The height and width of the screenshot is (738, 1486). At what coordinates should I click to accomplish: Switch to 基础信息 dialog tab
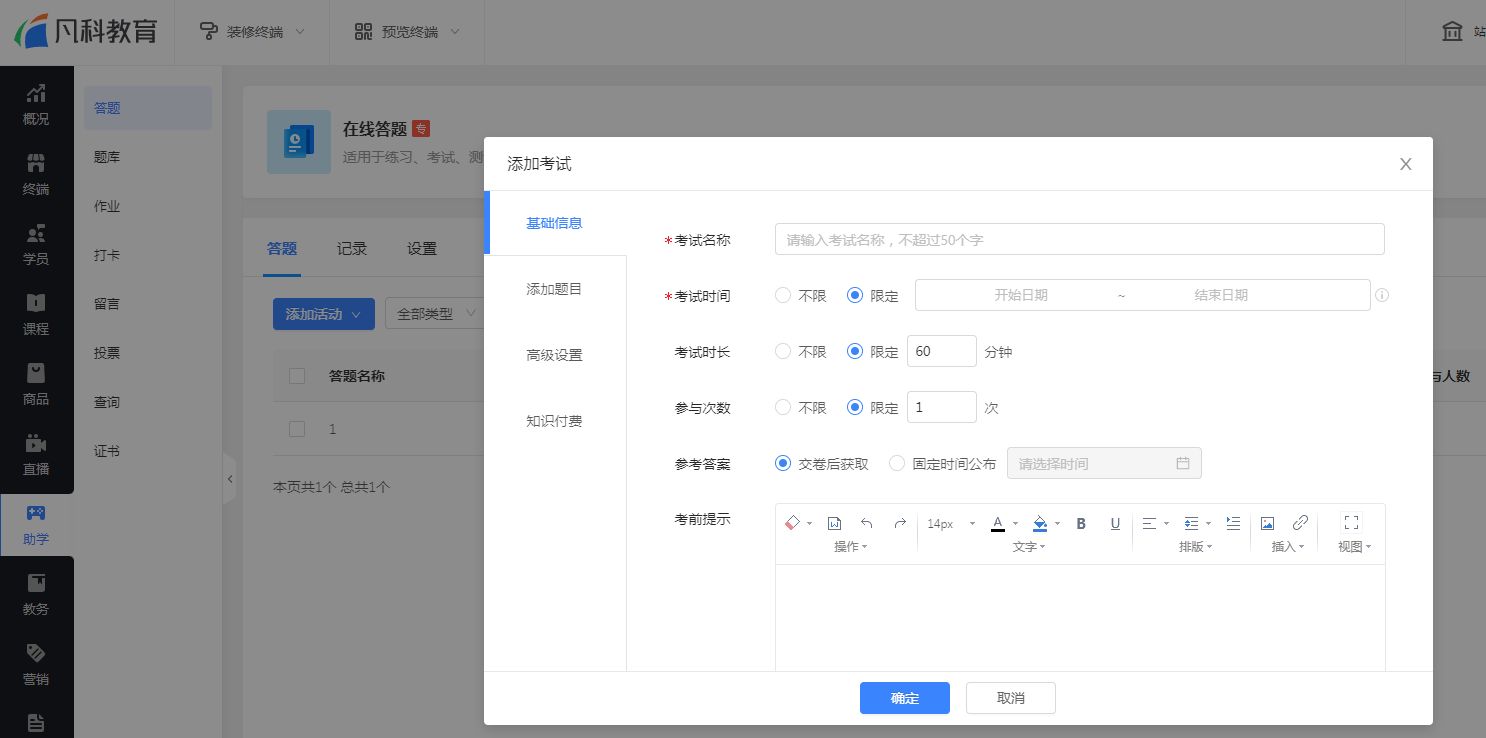[x=555, y=223]
